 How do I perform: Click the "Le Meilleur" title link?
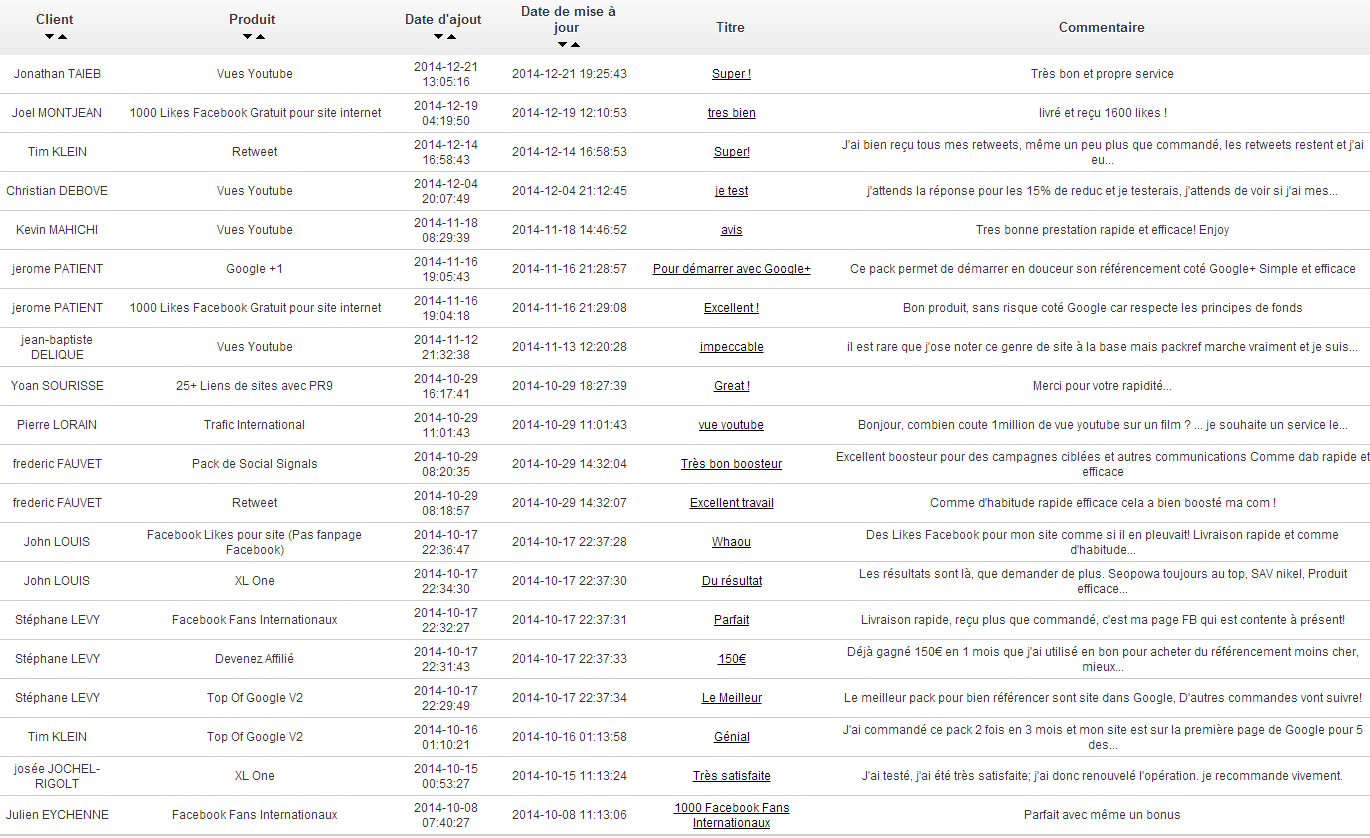pyautogui.click(x=731, y=698)
